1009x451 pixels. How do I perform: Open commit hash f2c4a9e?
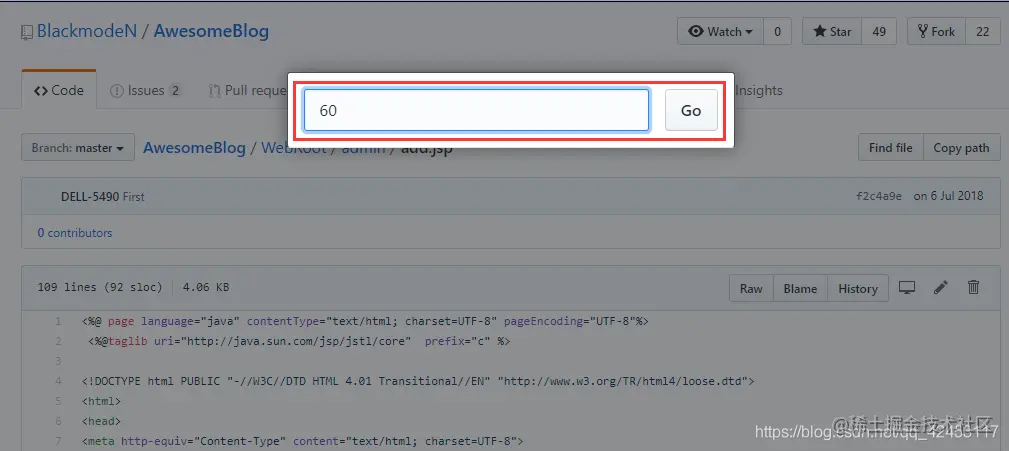[879, 196]
